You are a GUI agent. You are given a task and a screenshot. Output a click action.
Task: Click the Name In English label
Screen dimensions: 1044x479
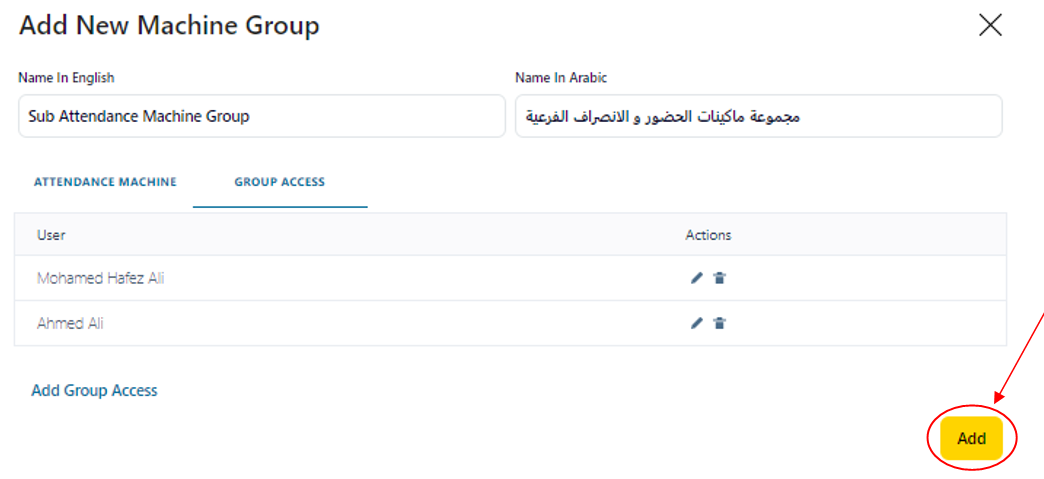pyautogui.click(x=66, y=78)
